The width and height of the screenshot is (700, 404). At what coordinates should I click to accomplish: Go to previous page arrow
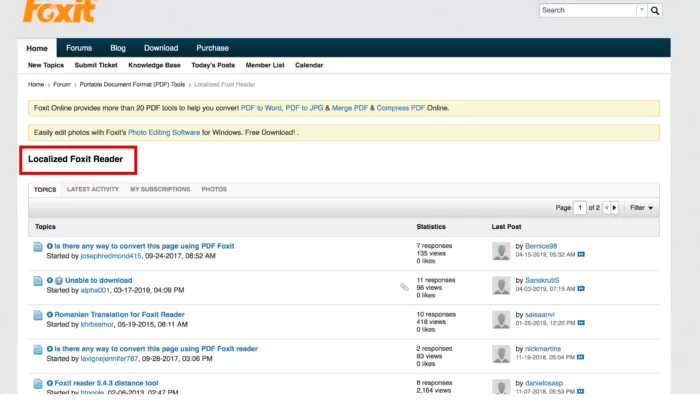point(606,208)
